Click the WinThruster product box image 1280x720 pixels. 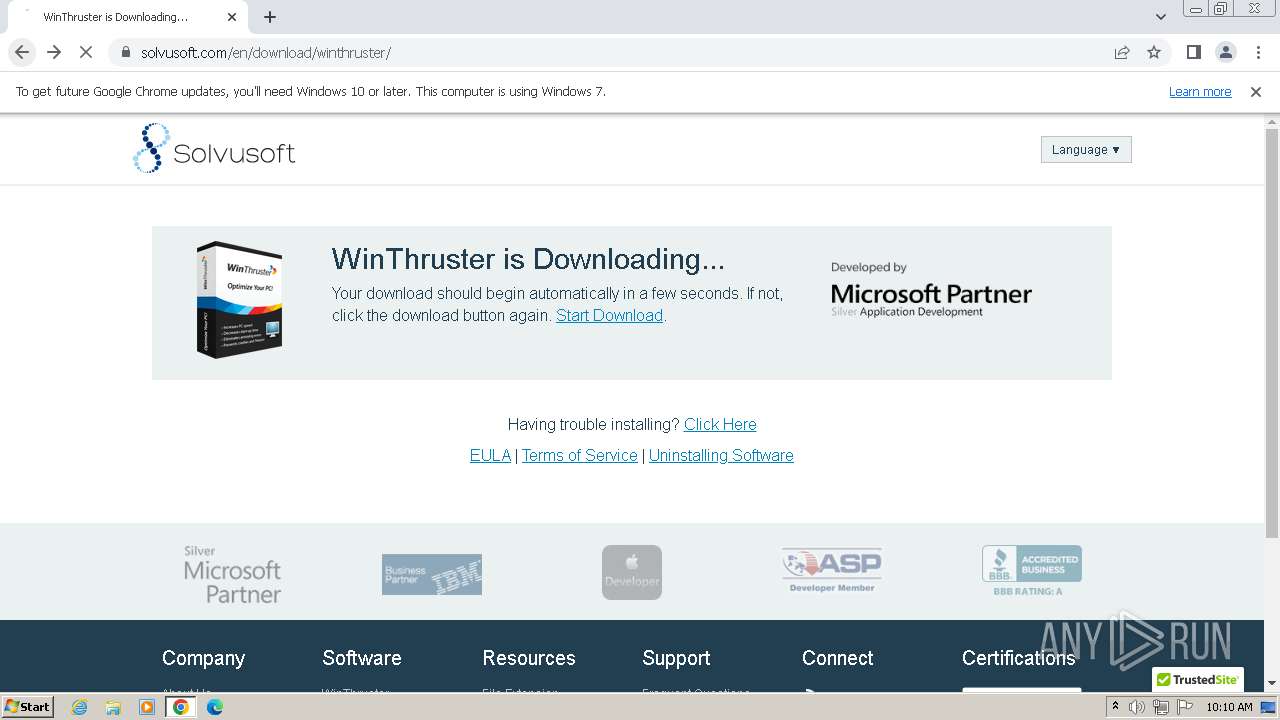coord(239,299)
